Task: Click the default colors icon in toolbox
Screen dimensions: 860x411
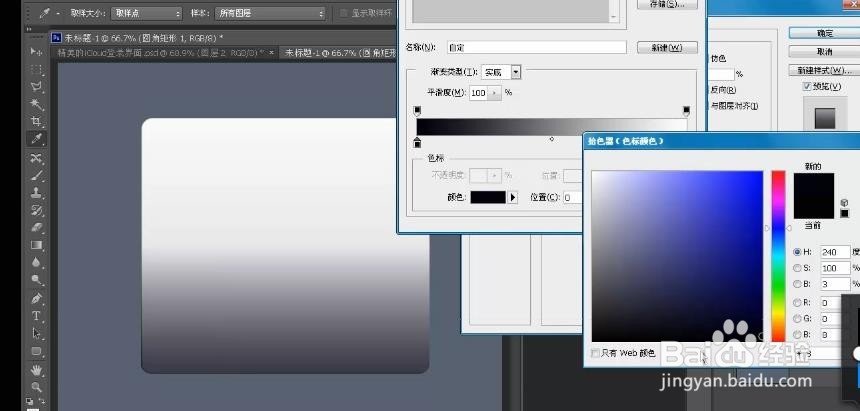Action: click(x=30, y=401)
